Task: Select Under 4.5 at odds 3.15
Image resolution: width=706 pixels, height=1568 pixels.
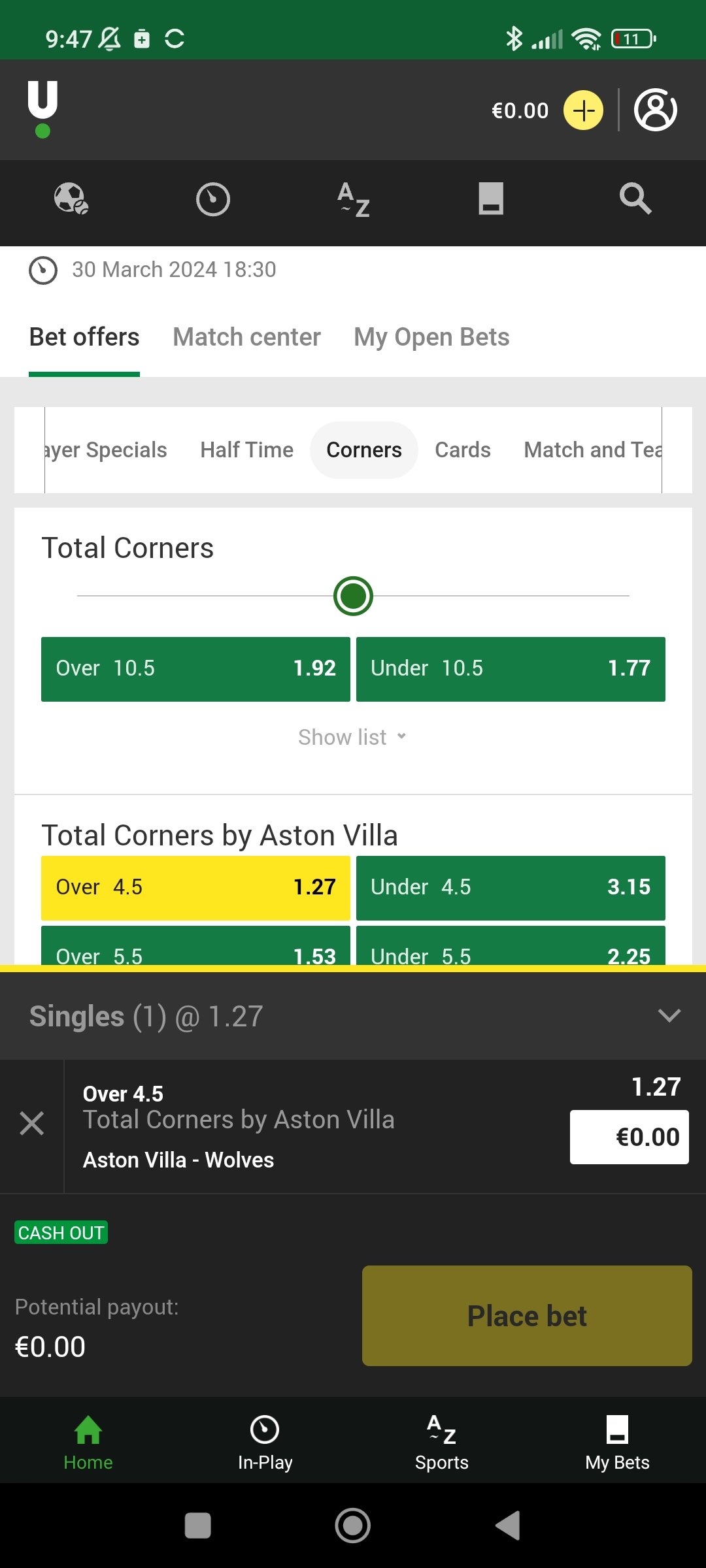Action: (511, 888)
